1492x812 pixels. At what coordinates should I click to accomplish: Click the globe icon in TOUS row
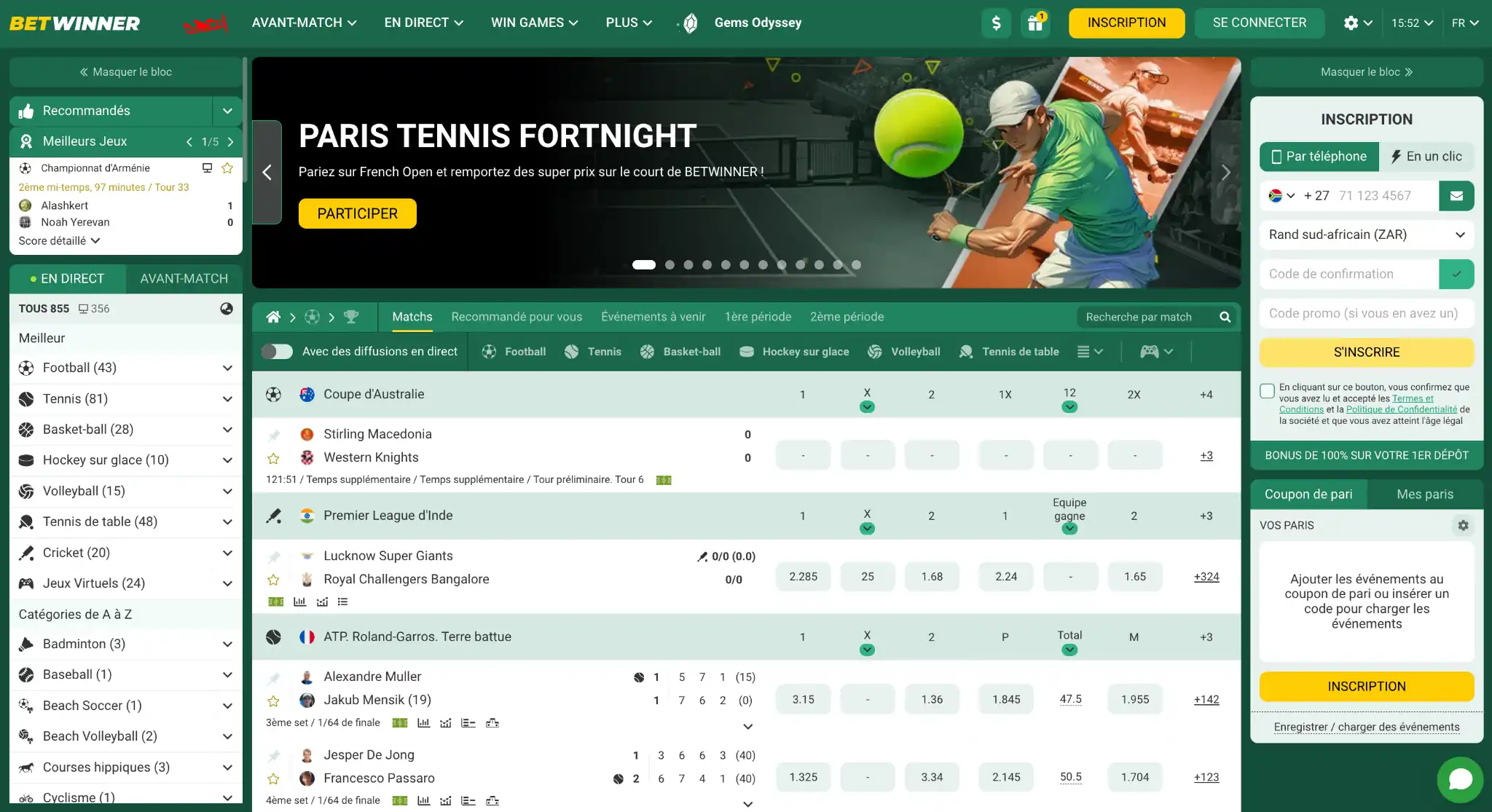[227, 309]
